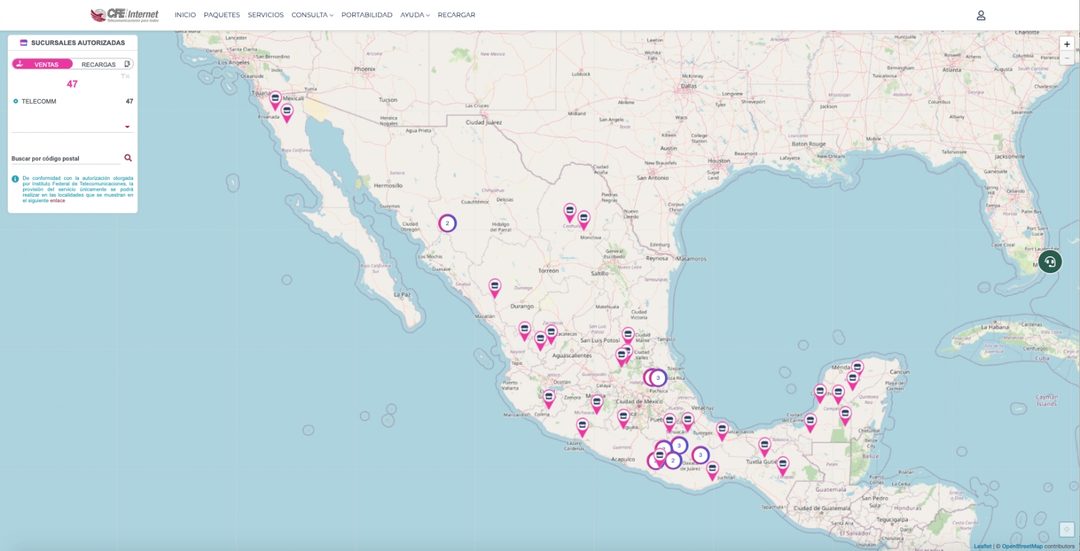
Task: Open the Consulta dropdown menu
Action: pyautogui.click(x=312, y=15)
